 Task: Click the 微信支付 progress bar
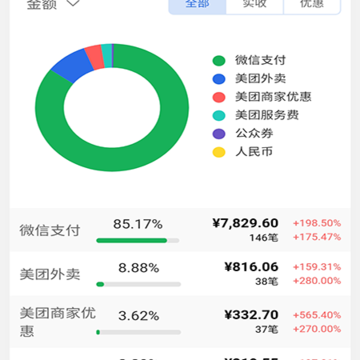(138, 240)
